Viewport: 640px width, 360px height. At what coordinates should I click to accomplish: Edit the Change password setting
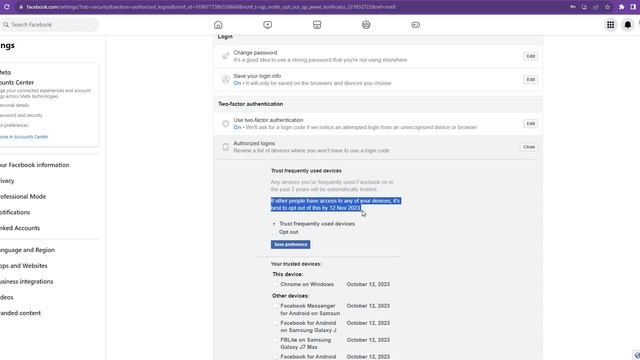click(x=530, y=56)
